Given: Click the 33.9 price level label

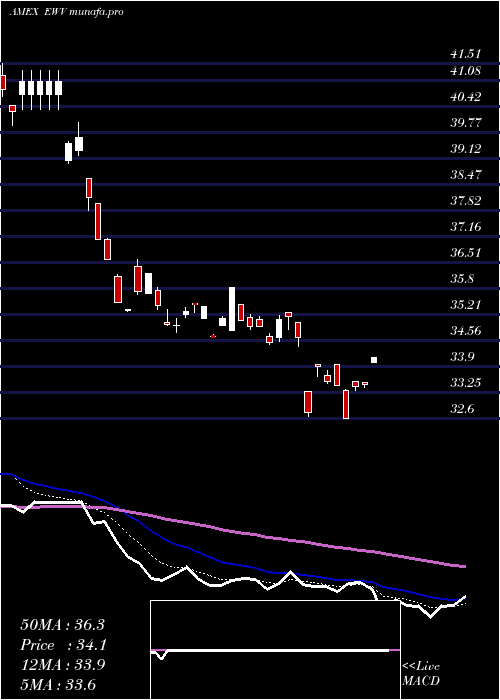Looking at the screenshot, I should [x=462, y=357].
